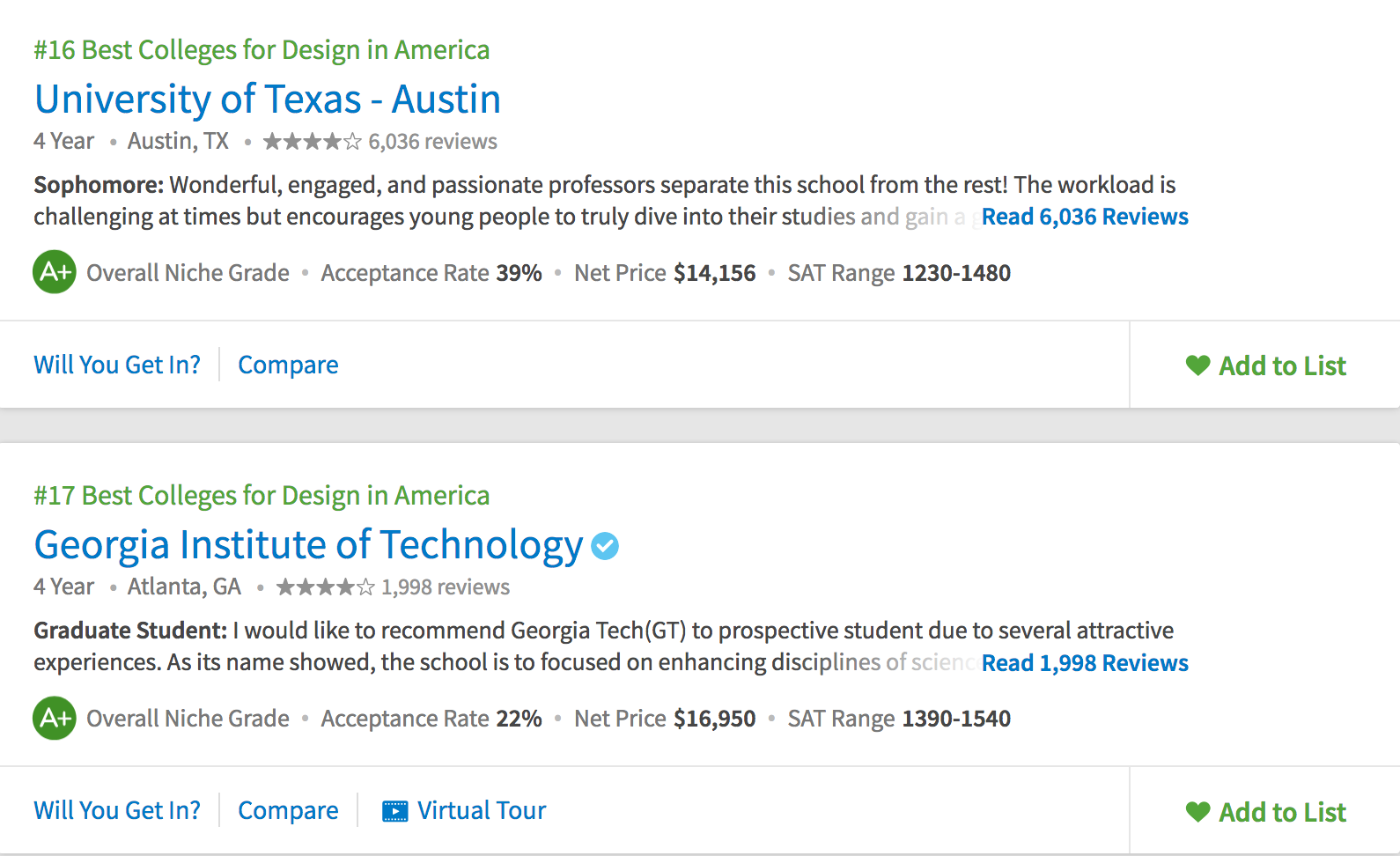Click the A+ grade badge for Georgia Tech
The width and height of the screenshot is (1400, 856).
point(55,718)
